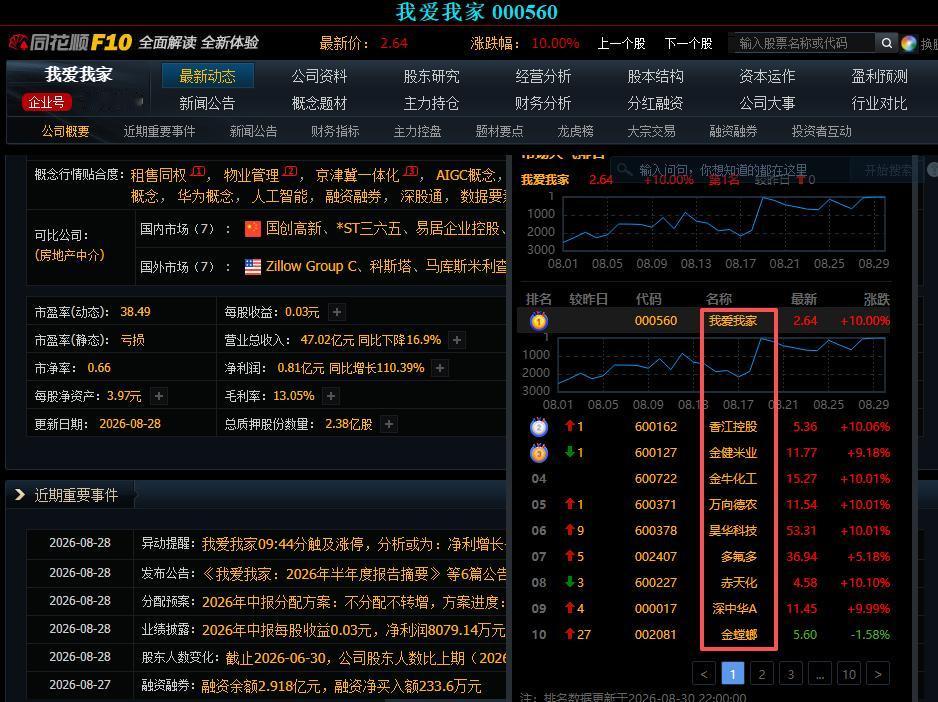The width and height of the screenshot is (938, 702).
Task: Click stock code 002081
Action: tap(656, 634)
